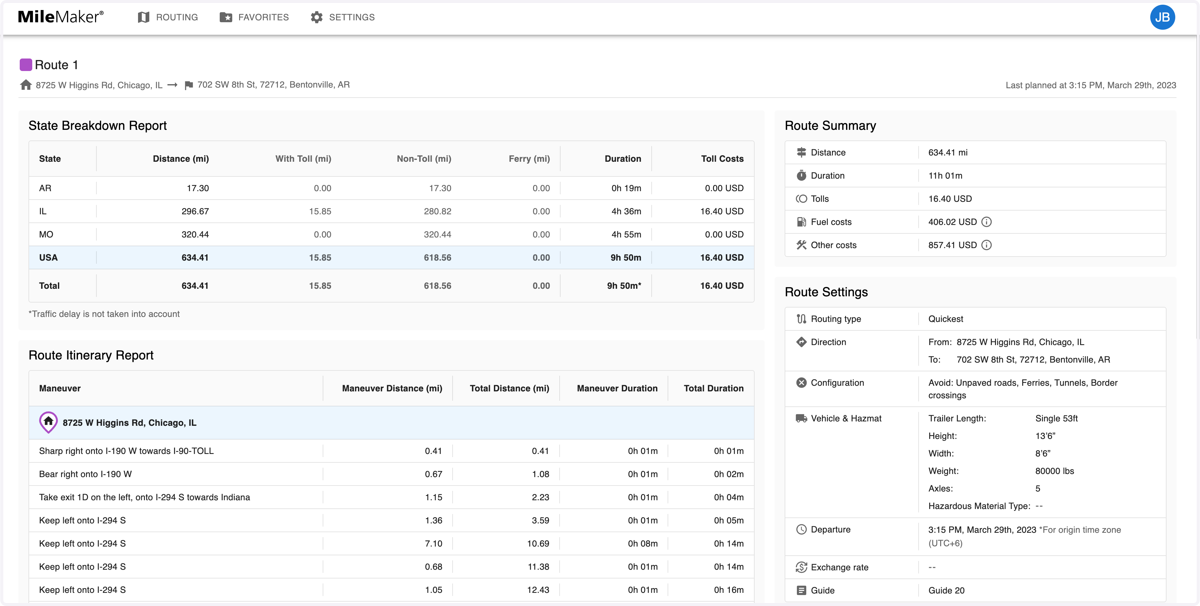Click the 80000 lbs weight value

pyautogui.click(x=1055, y=471)
